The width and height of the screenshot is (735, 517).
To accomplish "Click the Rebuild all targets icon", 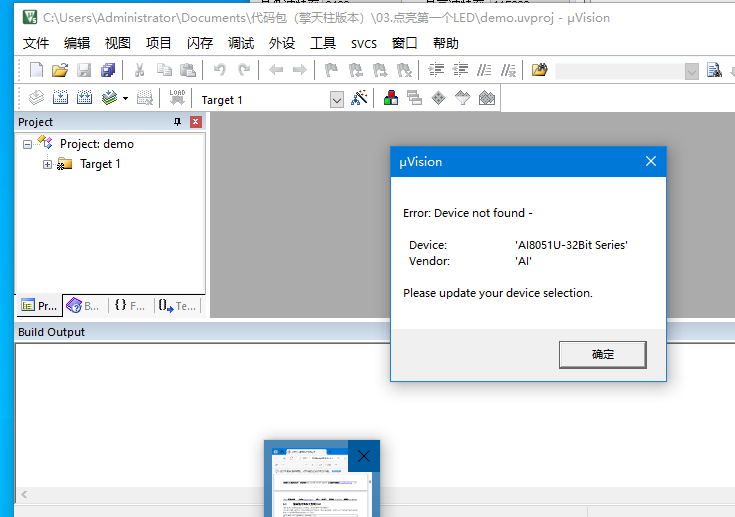I will pos(84,98).
